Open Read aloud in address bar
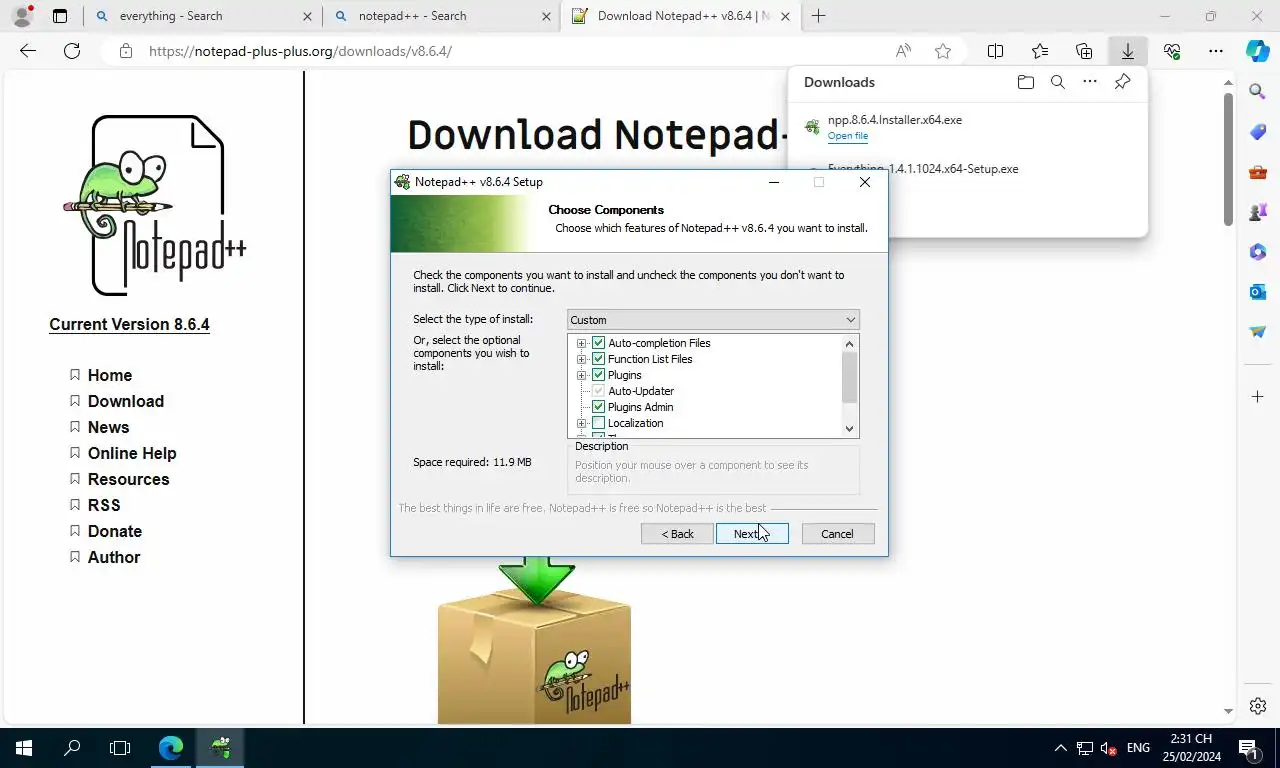Viewport: 1280px width, 768px height. pos(903,51)
